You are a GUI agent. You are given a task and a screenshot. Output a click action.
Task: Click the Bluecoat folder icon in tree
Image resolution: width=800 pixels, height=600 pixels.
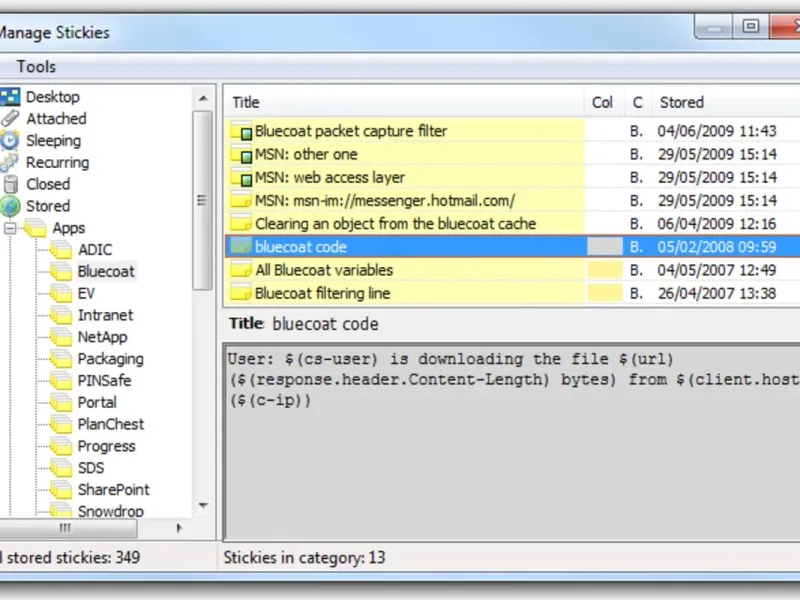[x=61, y=271]
